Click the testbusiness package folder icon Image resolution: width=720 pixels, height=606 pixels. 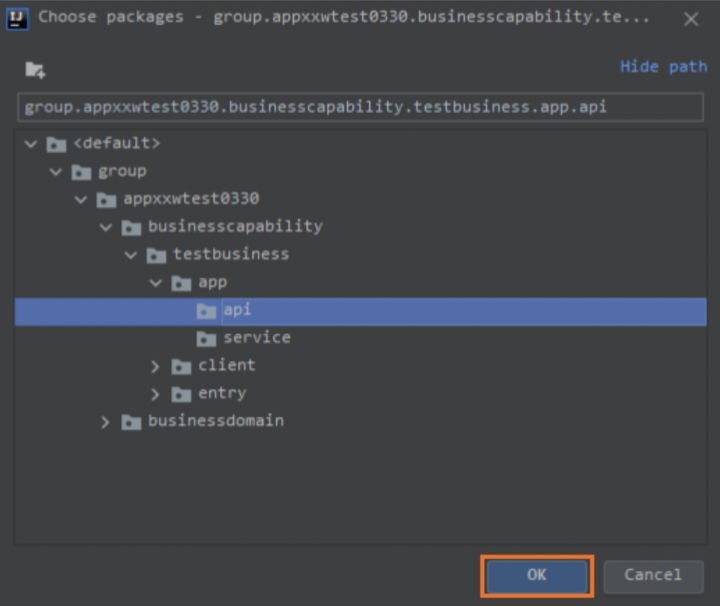[x=157, y=255]
